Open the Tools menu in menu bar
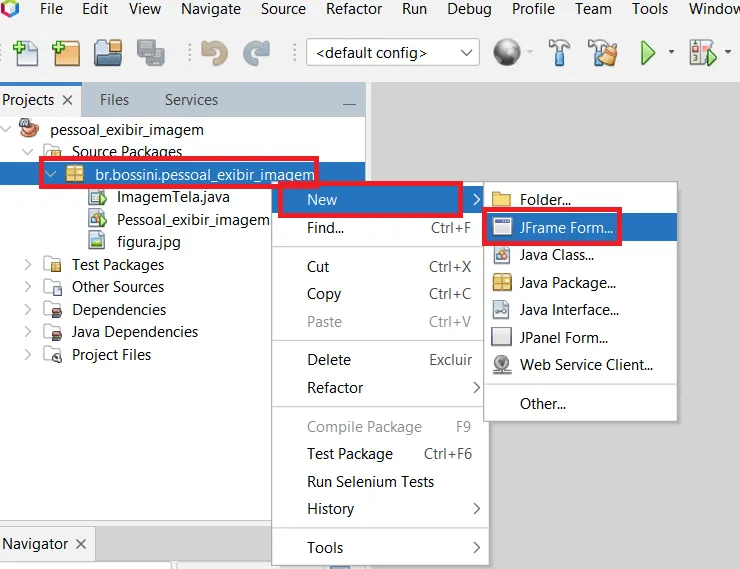This screenshot has height=569, width=740. [650, 9]
